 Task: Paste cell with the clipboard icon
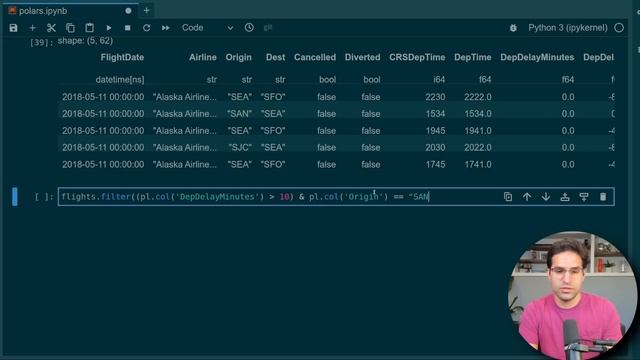[x=89, y=28]
